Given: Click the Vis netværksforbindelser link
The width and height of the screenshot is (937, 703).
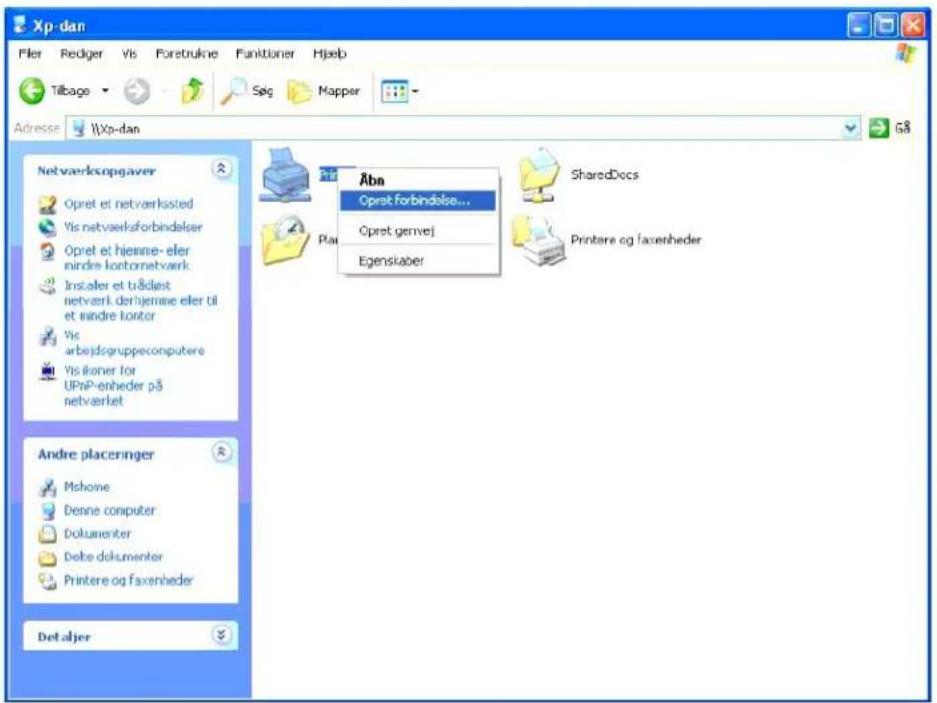Looking at the screenshot, I should (x=133, y=227).
